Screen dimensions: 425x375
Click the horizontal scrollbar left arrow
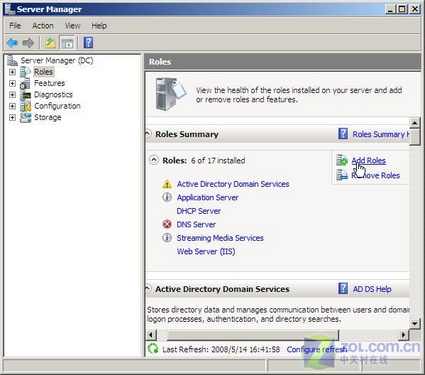pos(151,334)
